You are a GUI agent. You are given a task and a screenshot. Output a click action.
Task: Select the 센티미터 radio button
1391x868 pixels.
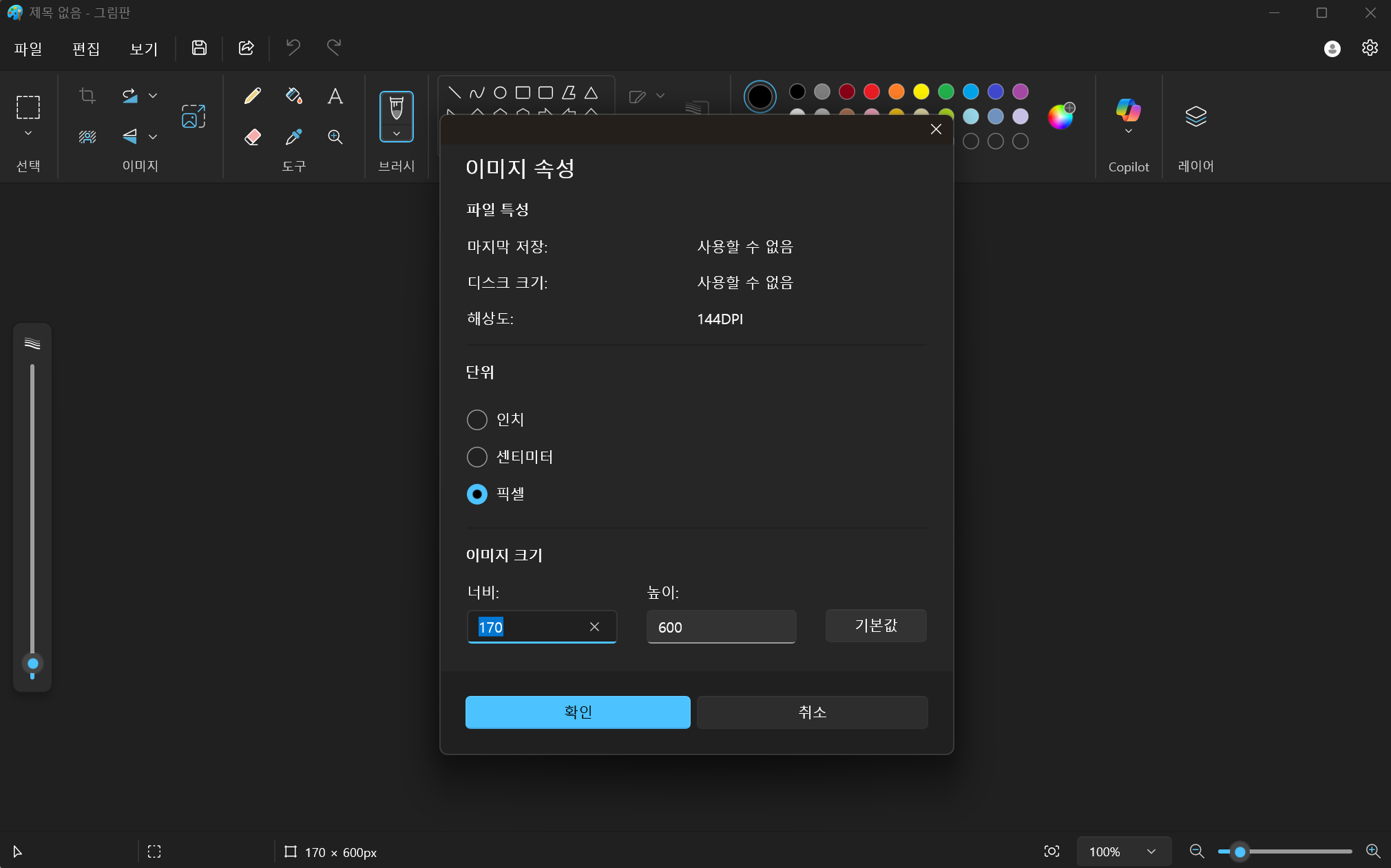pos(477,457)
